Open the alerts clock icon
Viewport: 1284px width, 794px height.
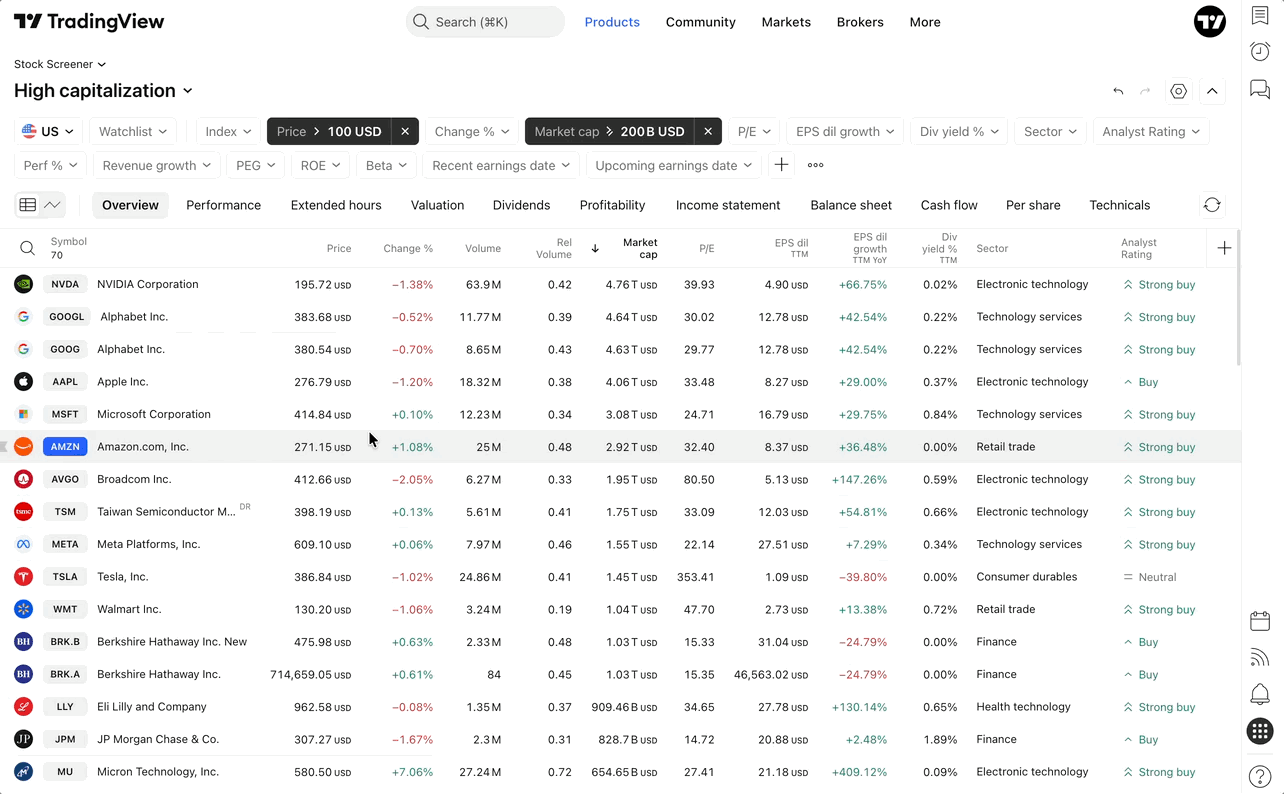(1260, 52)
